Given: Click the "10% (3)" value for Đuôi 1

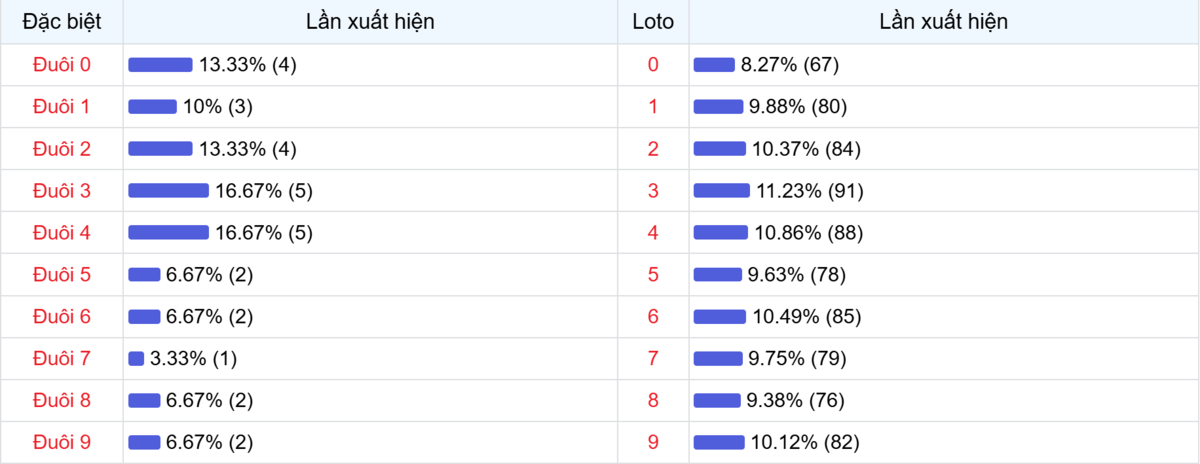Looking at the screenshot, I should (x=218, y=107).
